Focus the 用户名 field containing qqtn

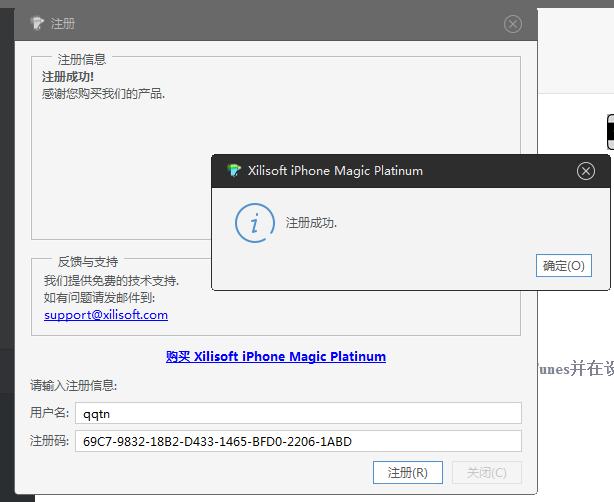point(298,413)
